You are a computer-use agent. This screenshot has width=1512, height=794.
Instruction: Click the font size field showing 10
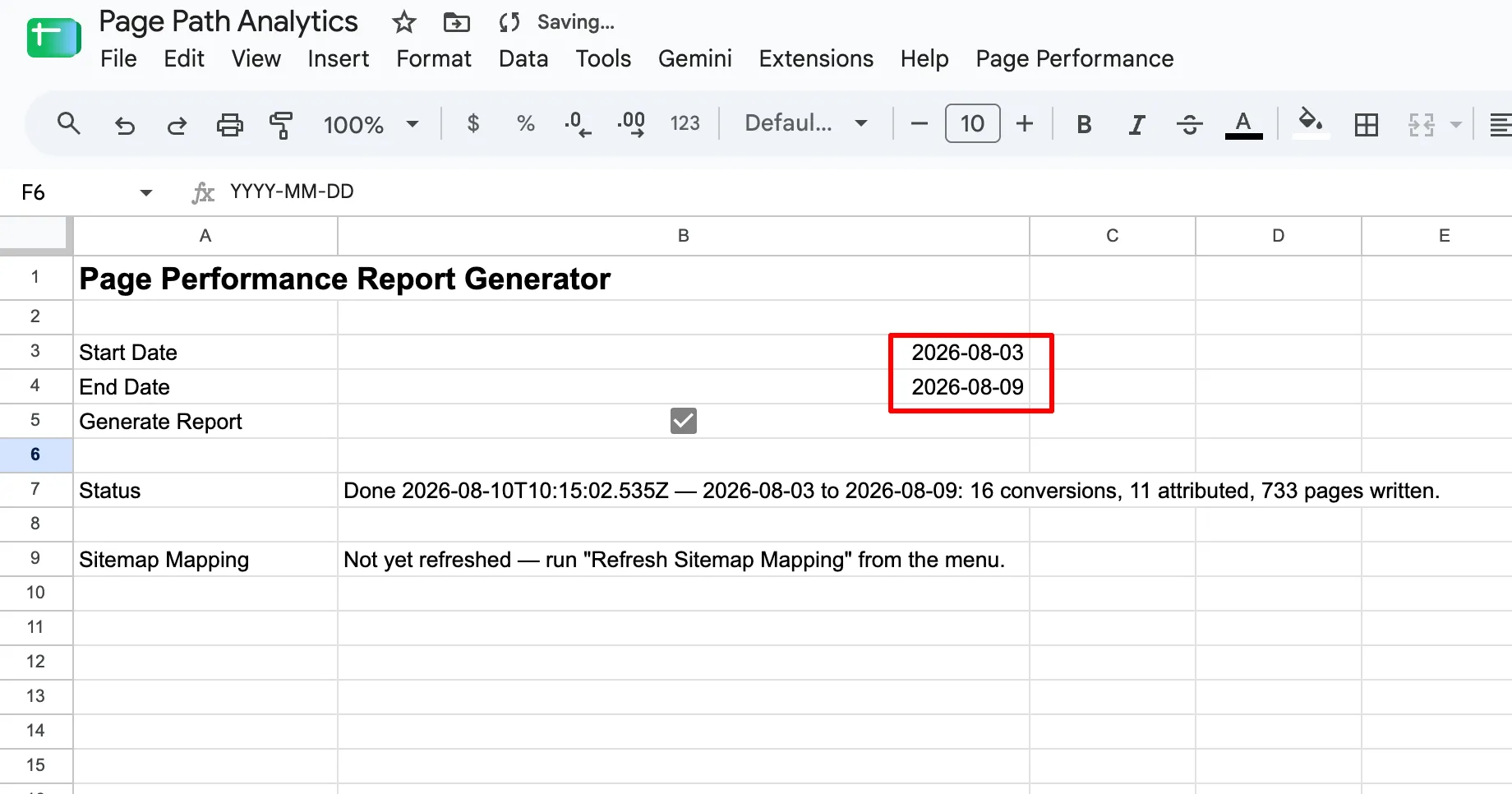[x=972, y=124]
